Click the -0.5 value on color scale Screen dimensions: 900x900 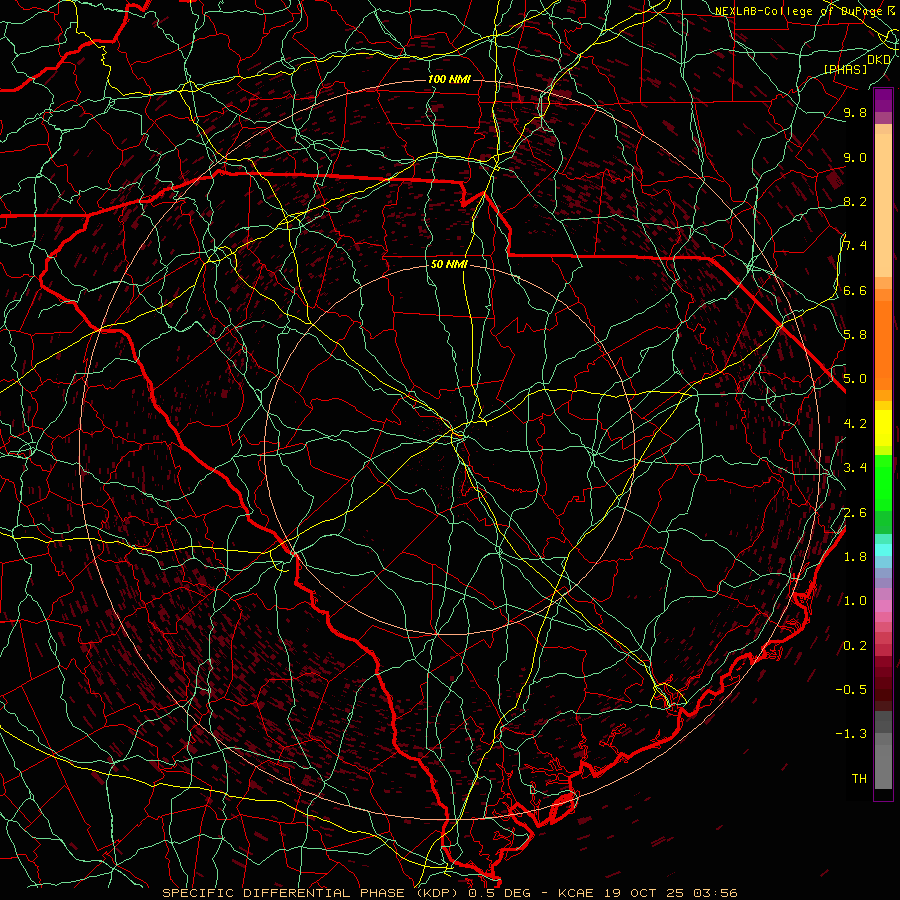pyautogui.click(x=851, y=690)
